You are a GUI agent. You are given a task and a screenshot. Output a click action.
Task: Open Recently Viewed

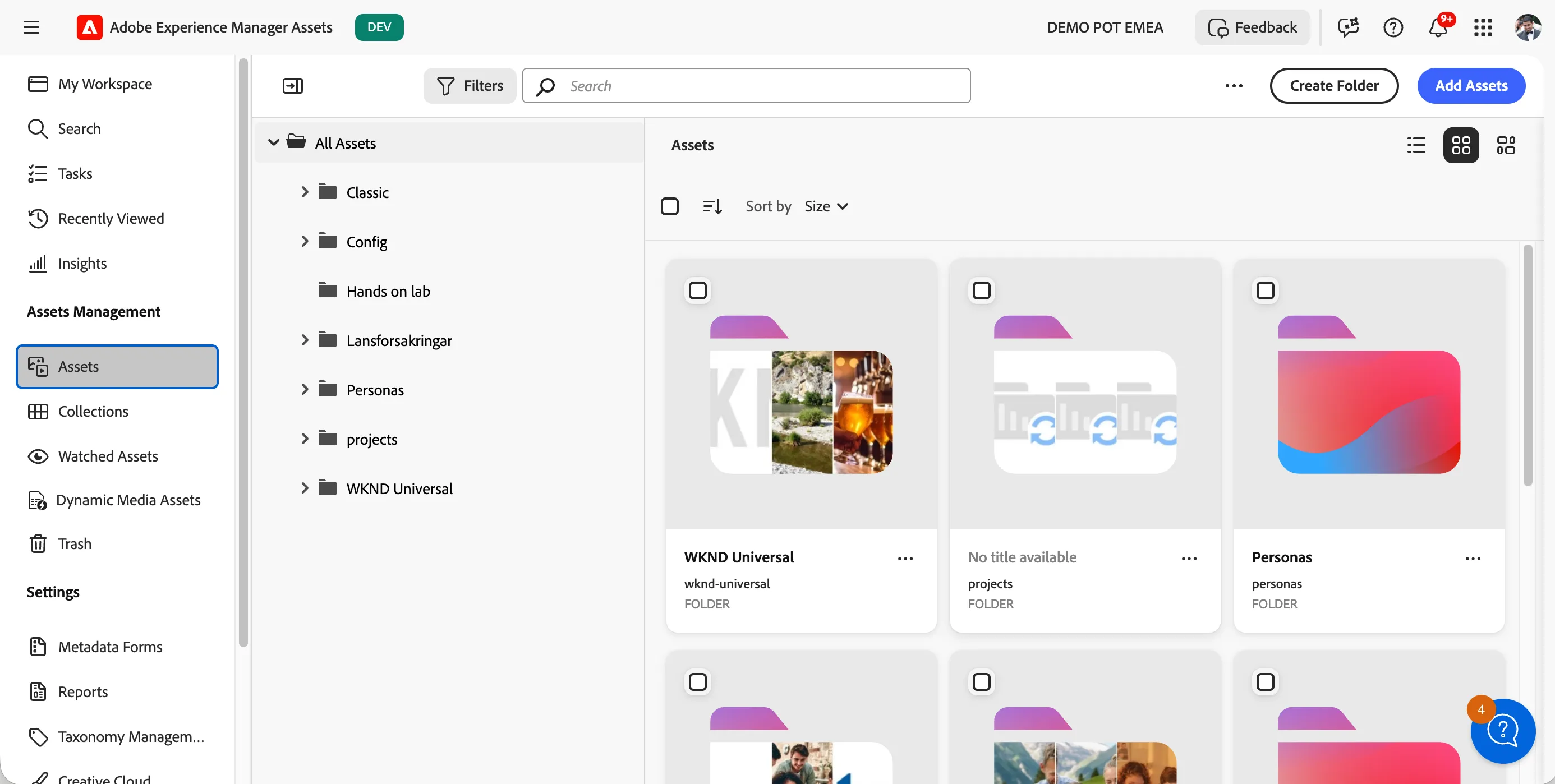tap(96, 219)
